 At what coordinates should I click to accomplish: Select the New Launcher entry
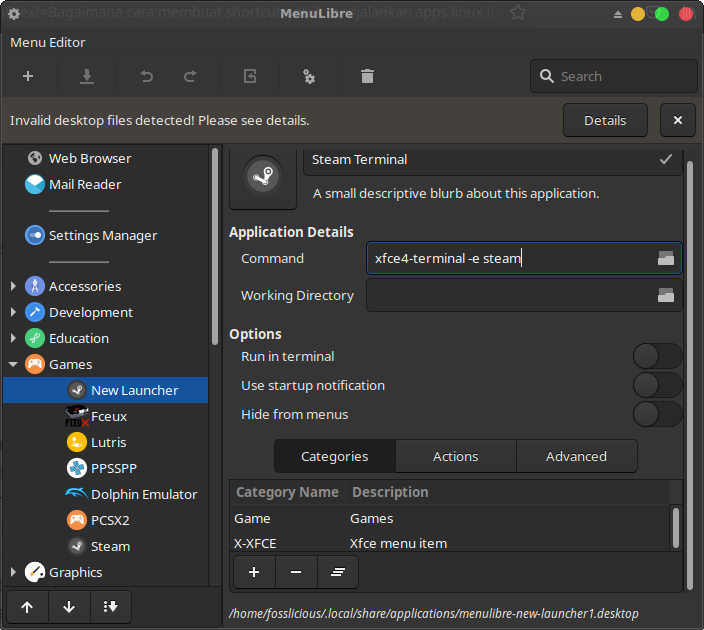tap(106, 390)
